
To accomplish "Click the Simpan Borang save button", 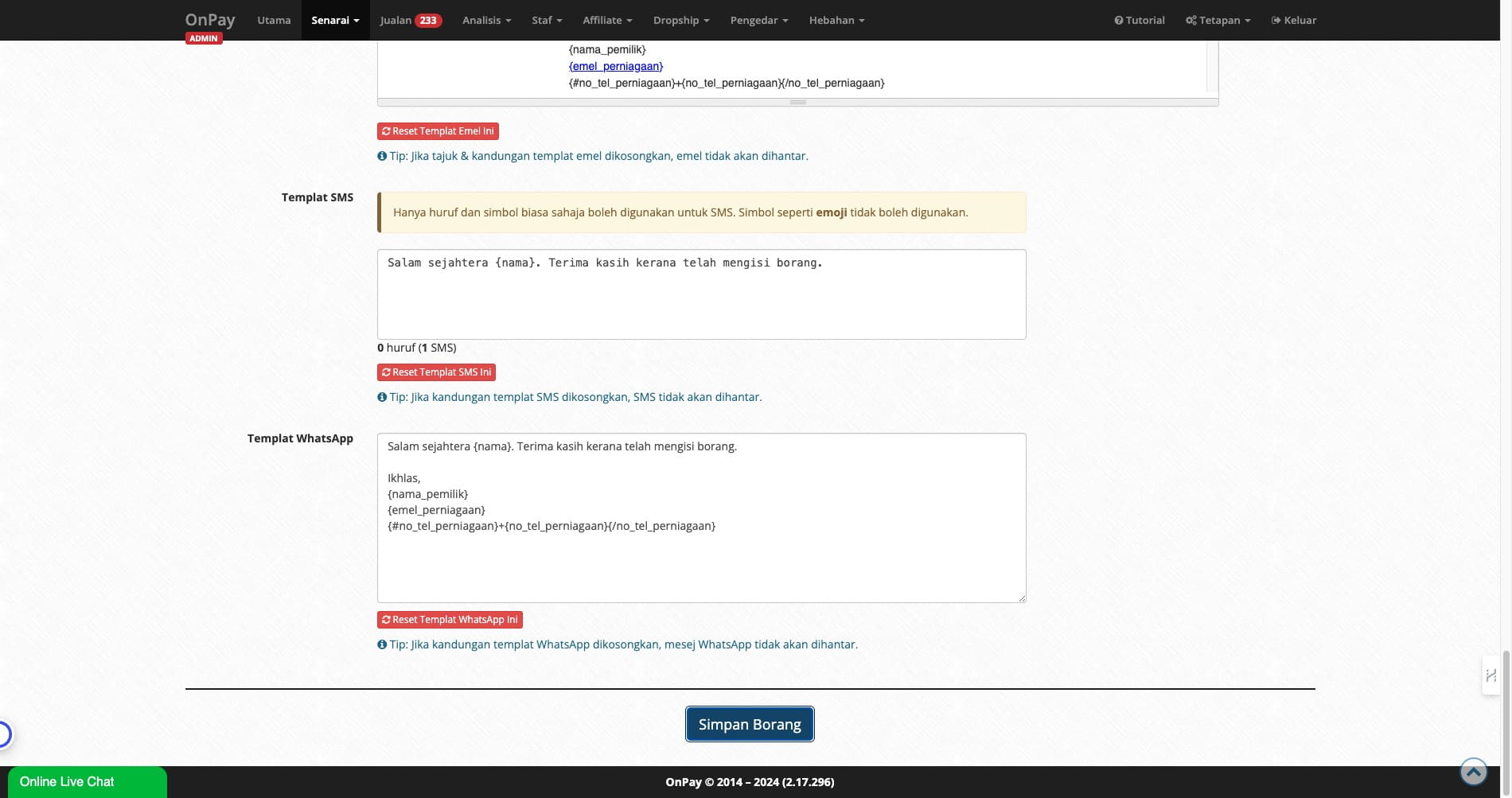I will click(x=750, y=724).
